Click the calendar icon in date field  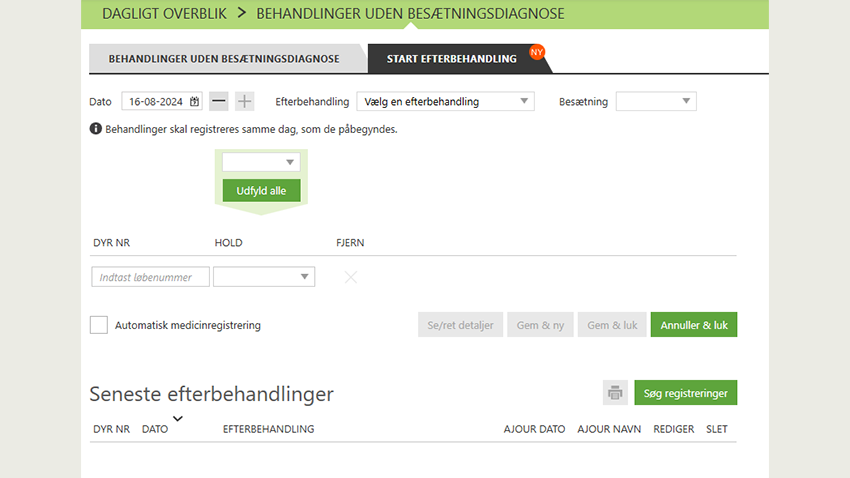point(195,101)
